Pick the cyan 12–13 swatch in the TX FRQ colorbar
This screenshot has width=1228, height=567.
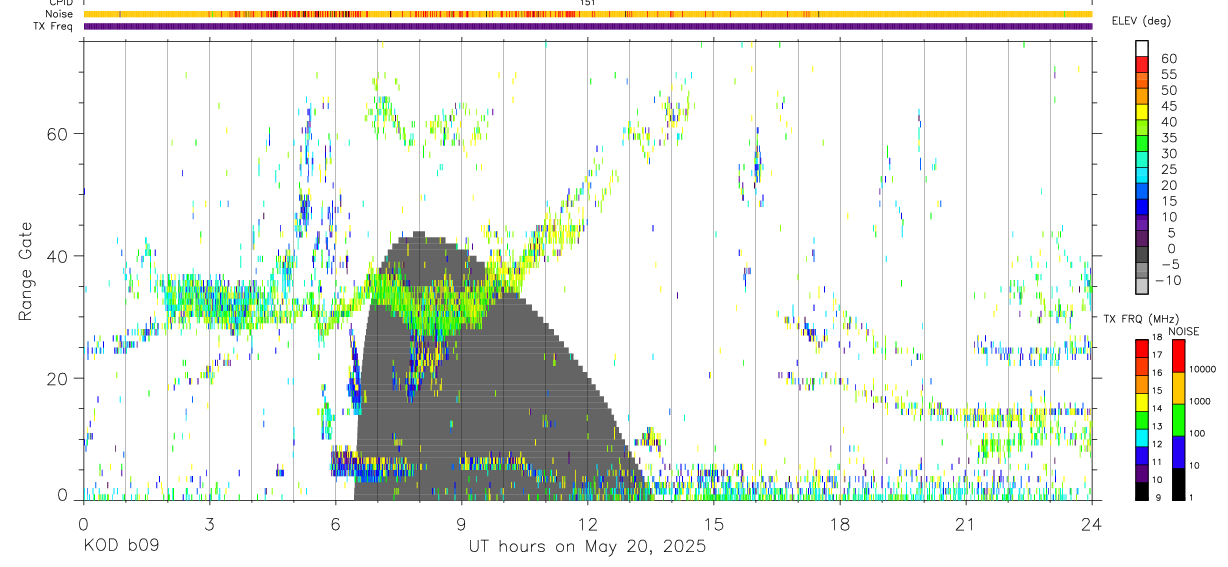[1142, 438]
